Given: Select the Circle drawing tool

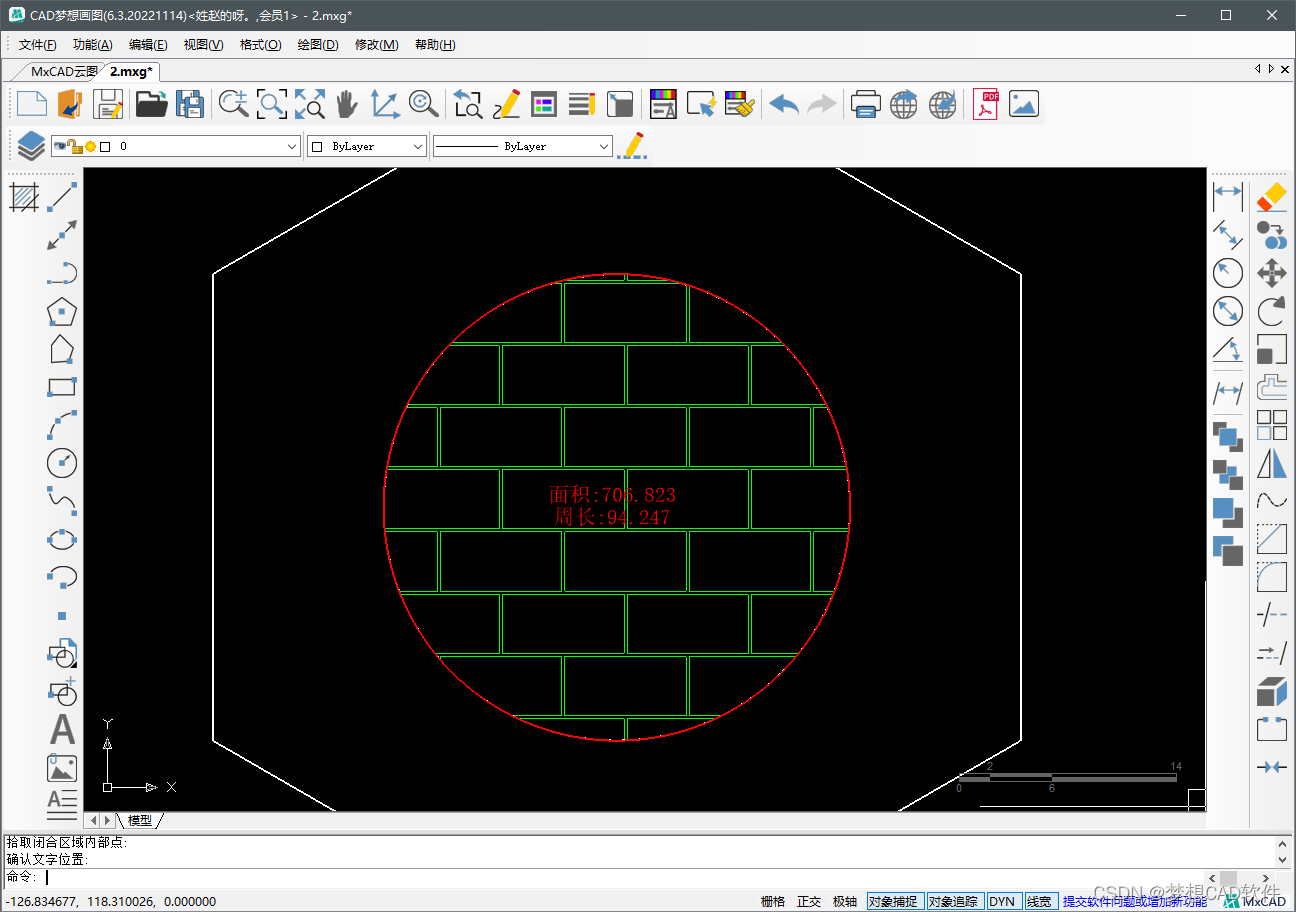Looking at the screenshot, I should pyautogui.click(x=62, y=462).
